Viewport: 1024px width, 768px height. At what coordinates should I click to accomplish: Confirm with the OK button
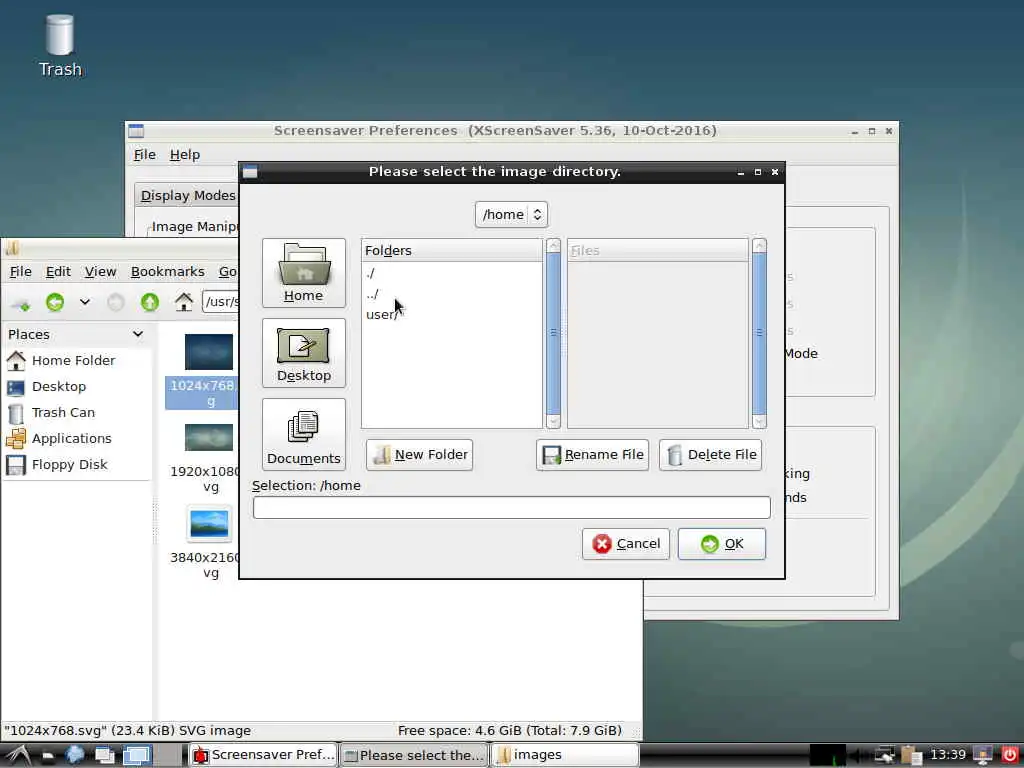[x=722, y=544]
